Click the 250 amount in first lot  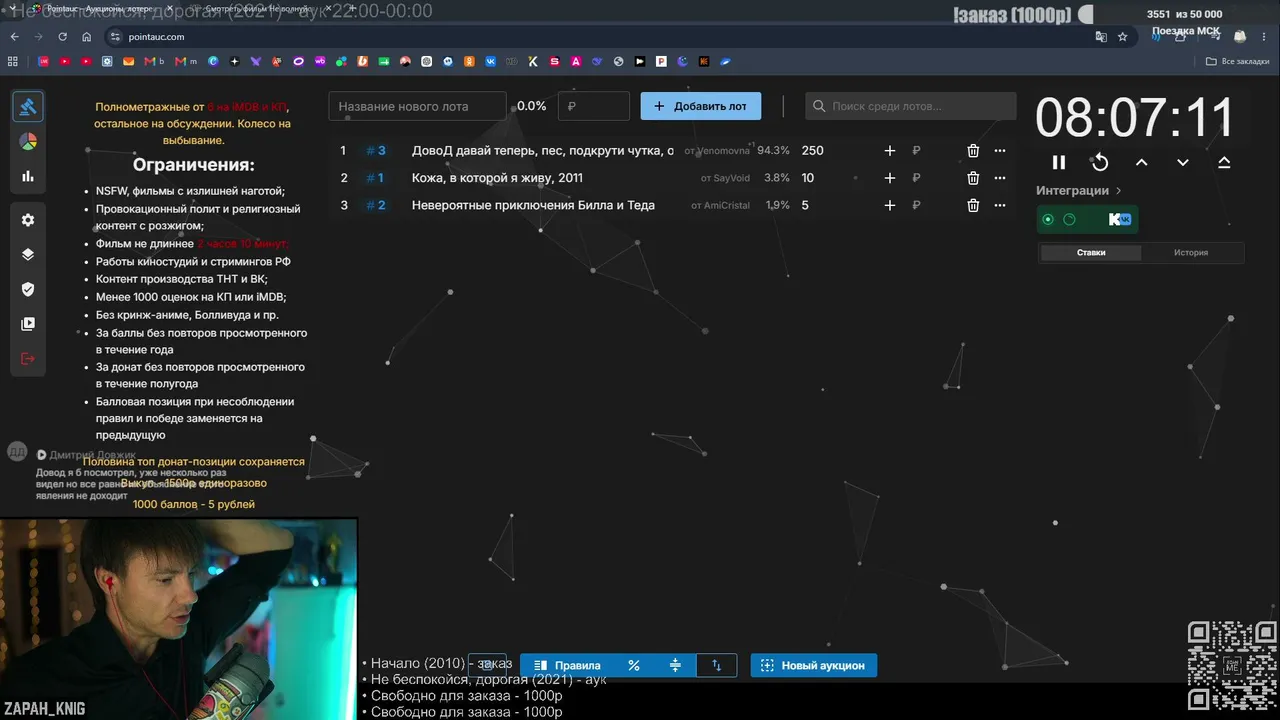[813, 151]
